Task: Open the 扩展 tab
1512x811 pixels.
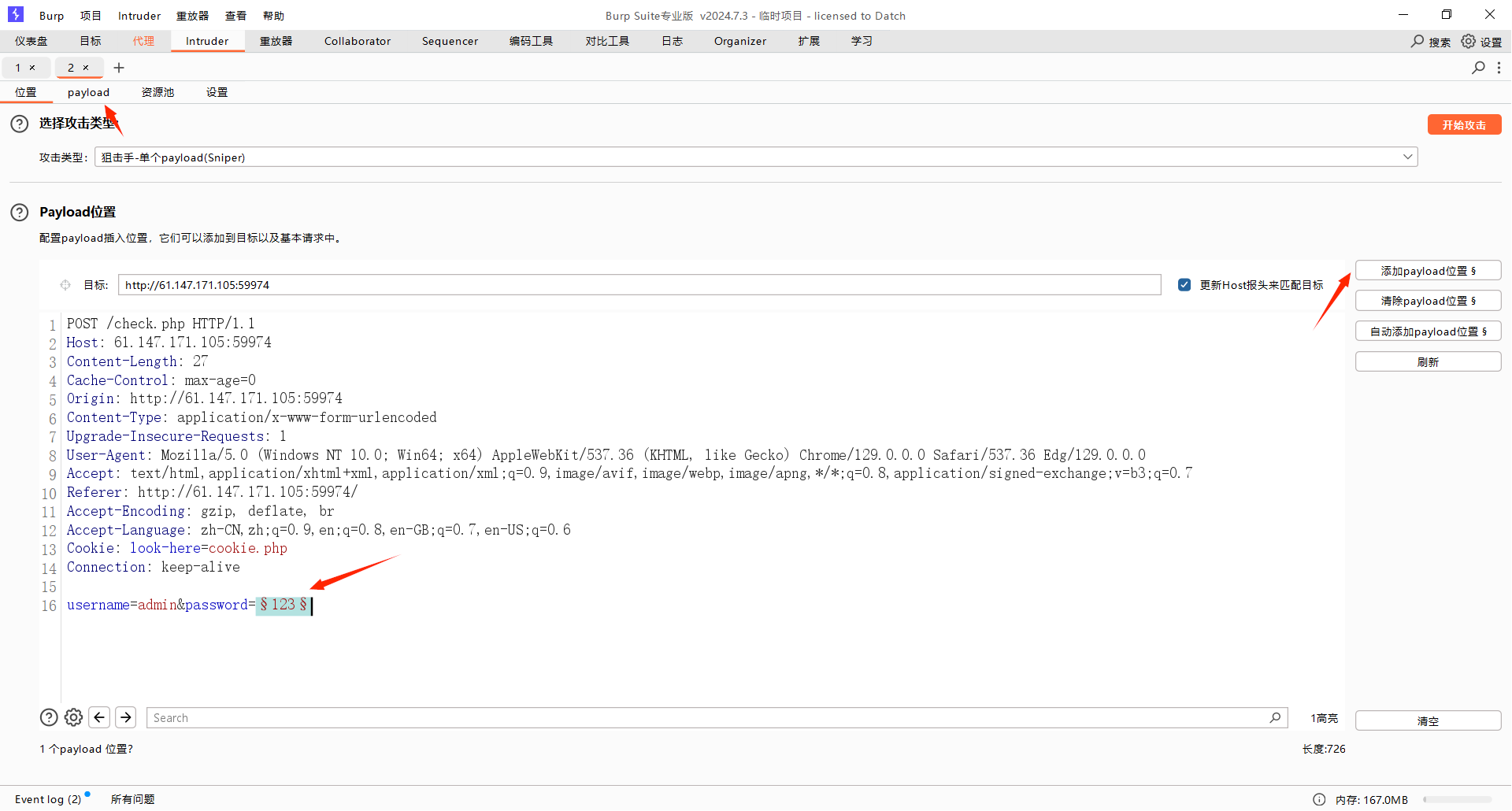Action: (x=809, y=41)
